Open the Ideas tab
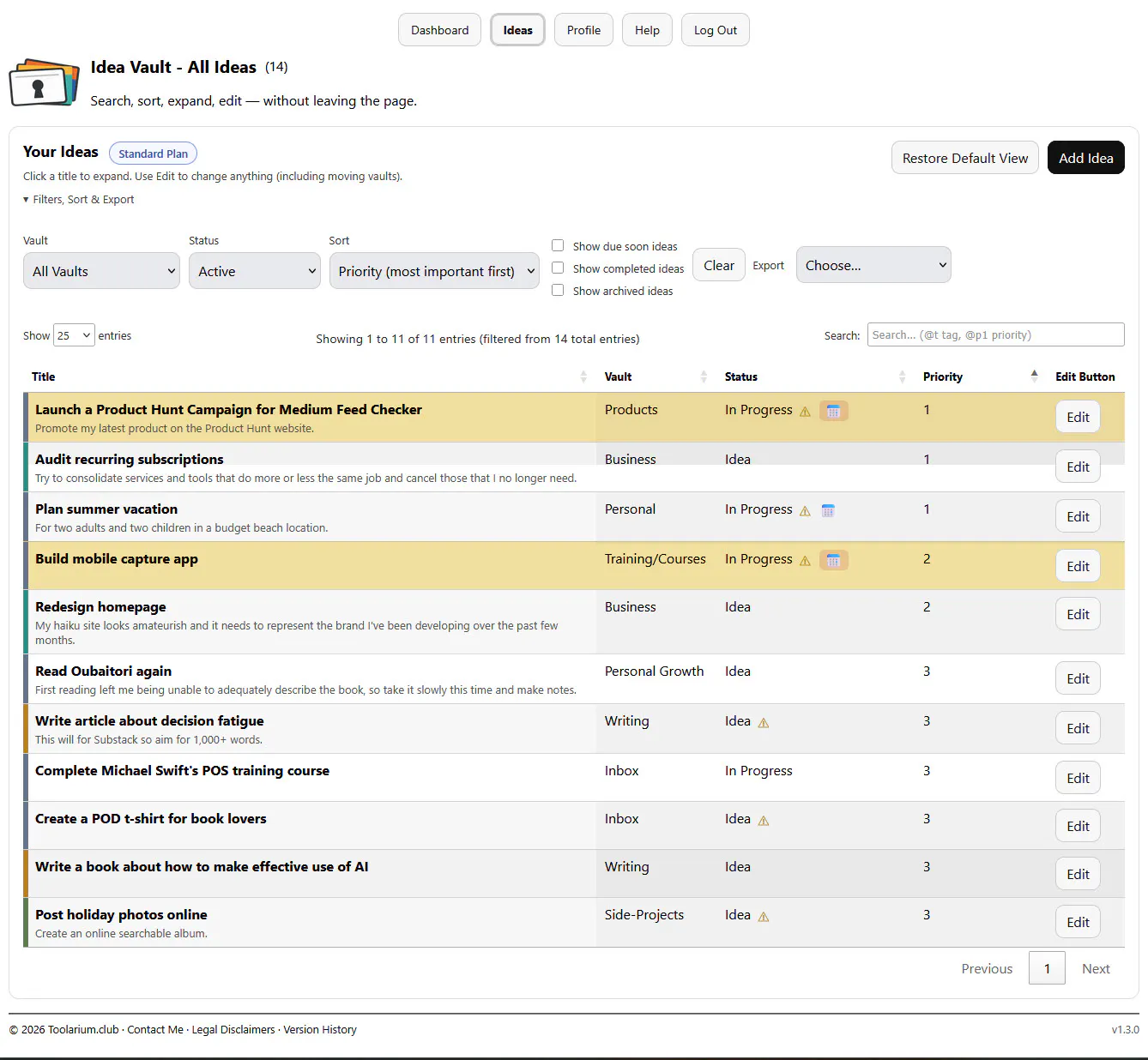This screenshot has height=1060, width=1148. pyautogui.click(x=517, y=30)
